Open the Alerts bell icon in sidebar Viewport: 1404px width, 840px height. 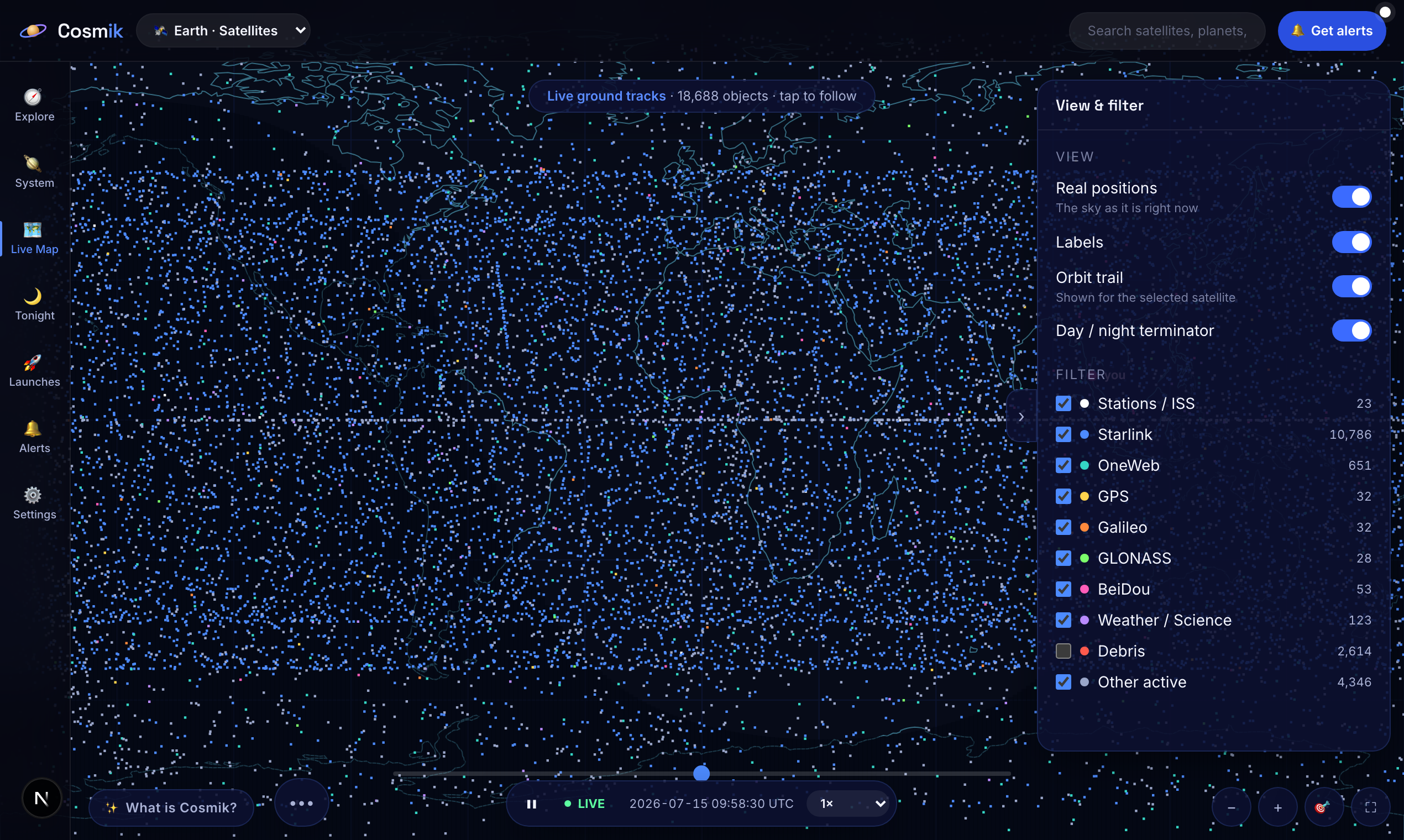click(33, 428)
